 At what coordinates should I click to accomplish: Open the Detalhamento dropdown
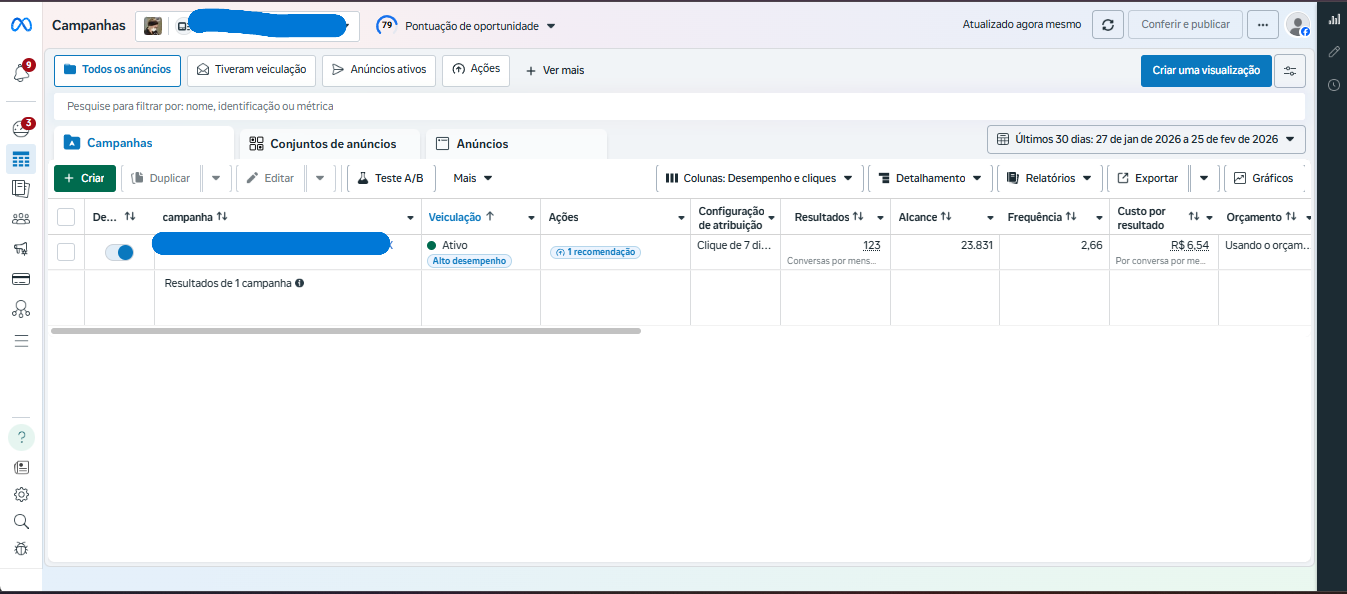pyautogui.click(x=931, y=178)
